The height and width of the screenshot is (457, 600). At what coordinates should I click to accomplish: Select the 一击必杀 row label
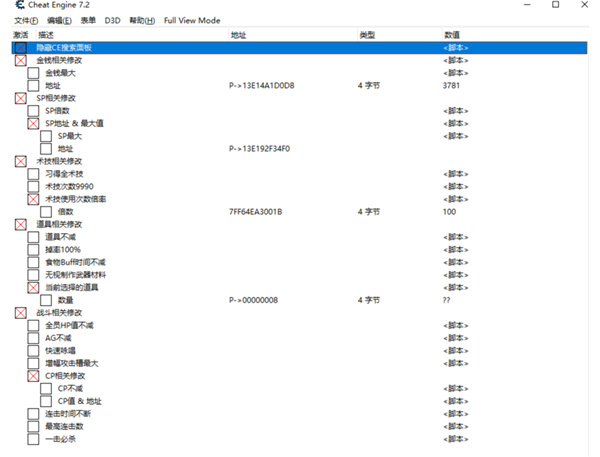(60, 439)
